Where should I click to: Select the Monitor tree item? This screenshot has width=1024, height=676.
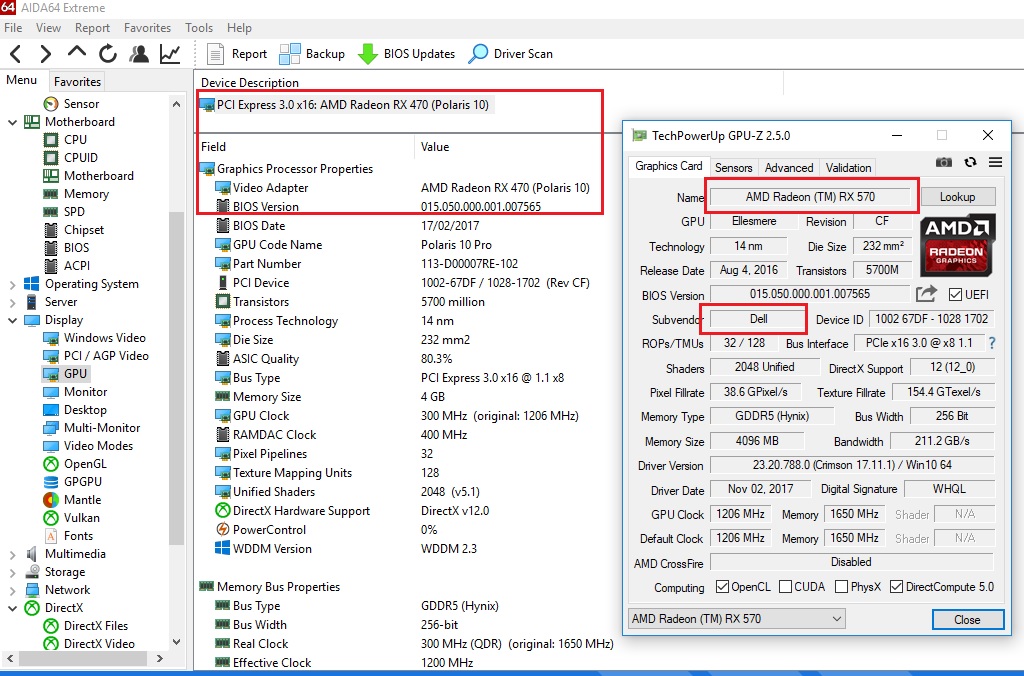point(75,392)
